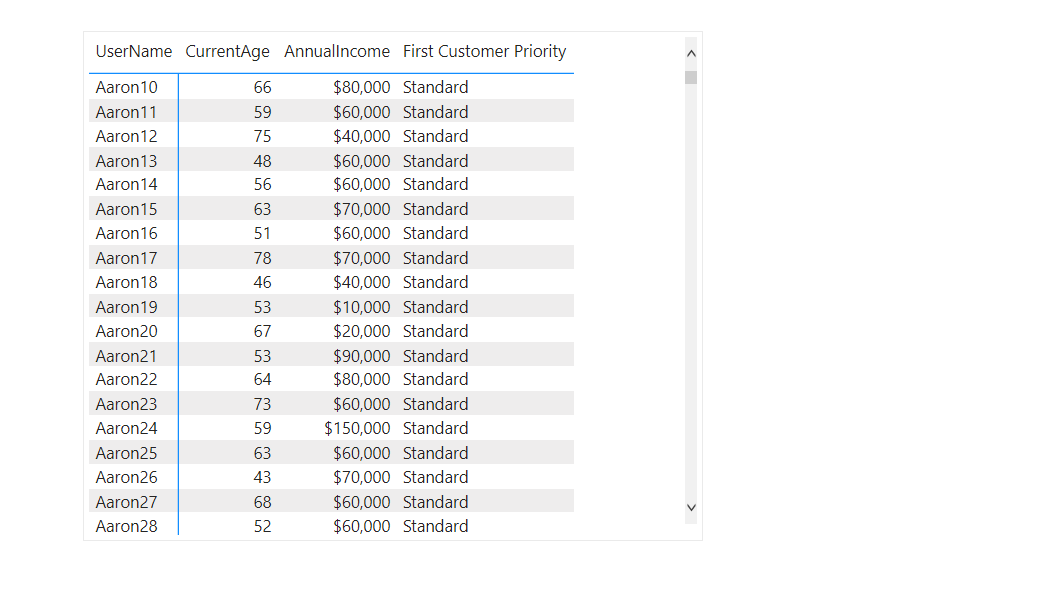Image resolution: width=1063 pixels, height=612 pixels.
Task: Select the Aaron28 username cell
Action: coord(127,526)
